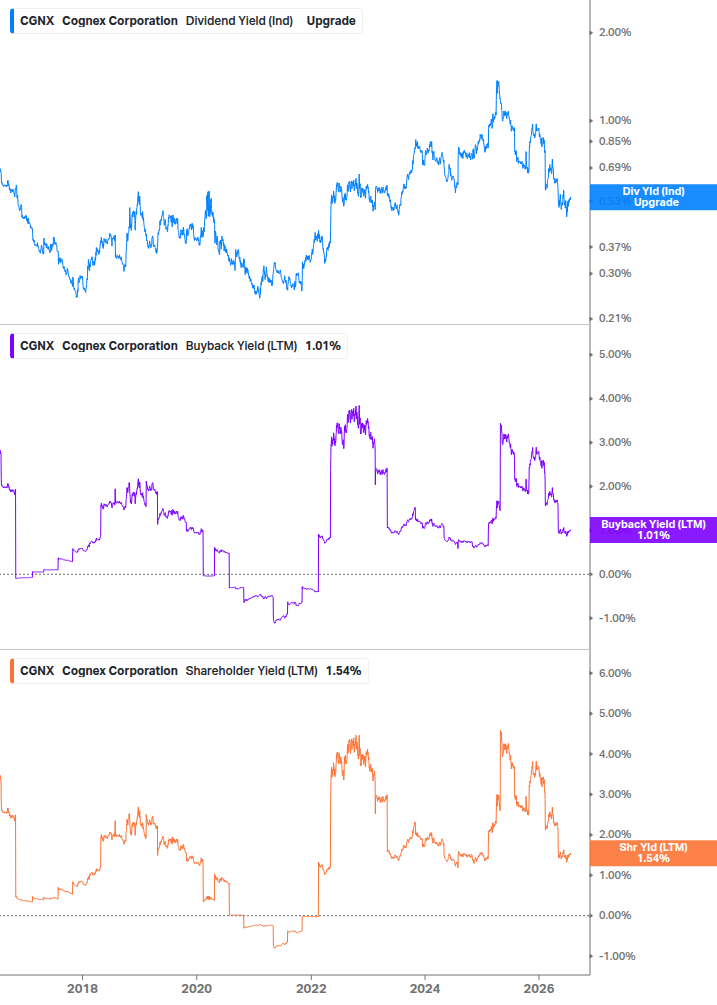Click the -1.00% tick on the buyback yield axis

coord(616,618)
